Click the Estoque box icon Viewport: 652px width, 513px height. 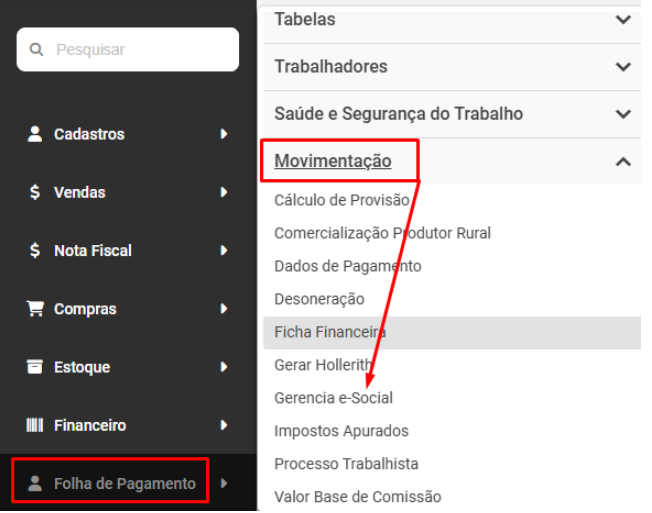point(34,367)
